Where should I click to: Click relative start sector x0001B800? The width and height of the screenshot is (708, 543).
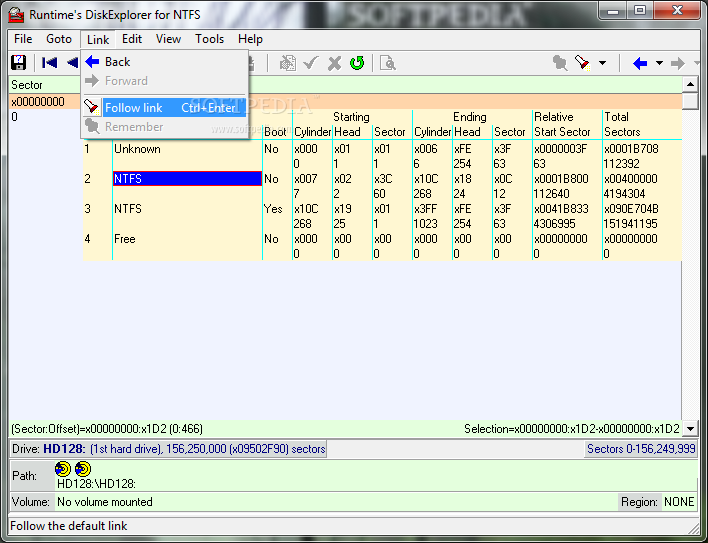[x=561, y=179]
